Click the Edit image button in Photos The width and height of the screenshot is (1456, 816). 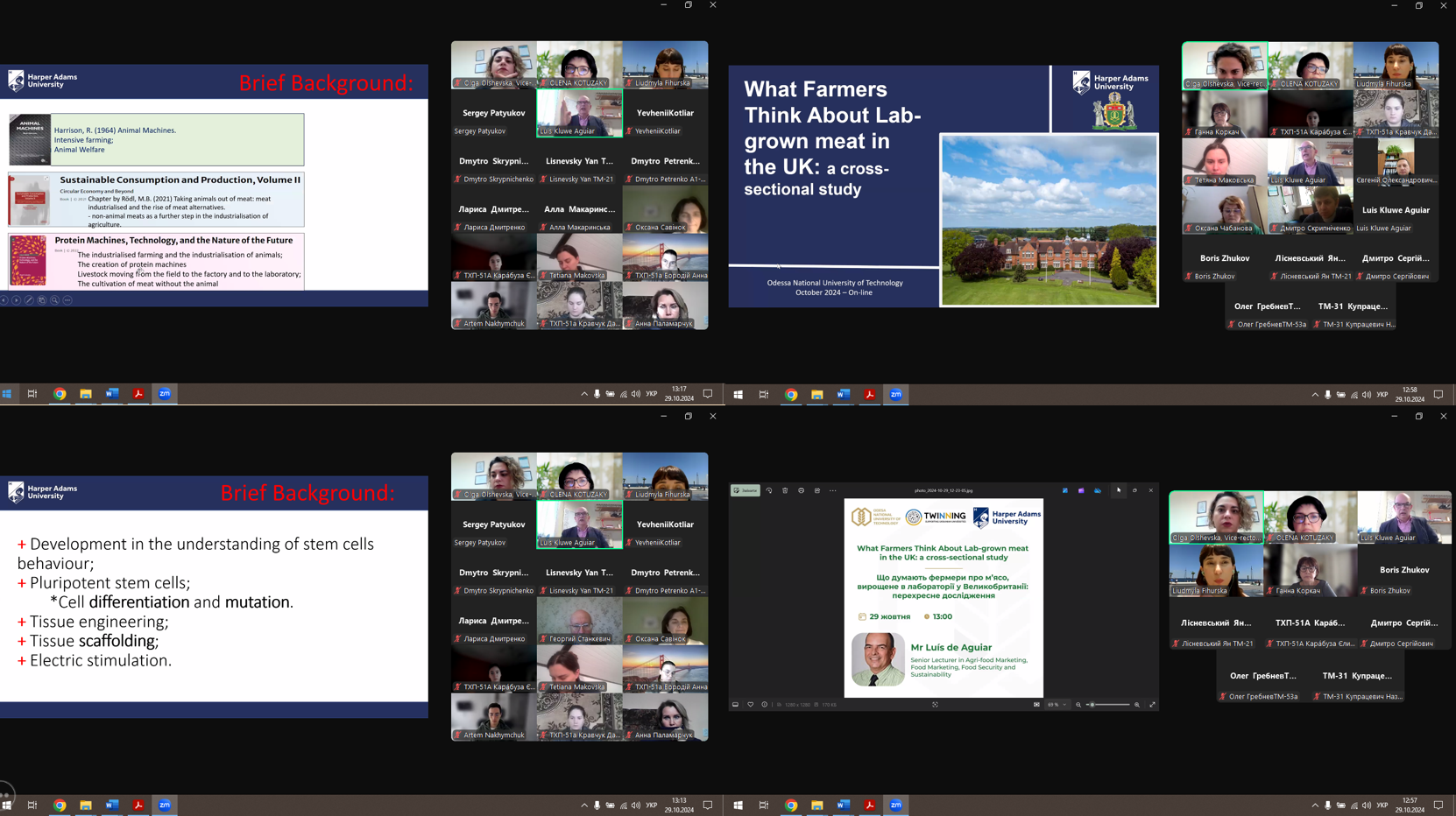point(746,490)
